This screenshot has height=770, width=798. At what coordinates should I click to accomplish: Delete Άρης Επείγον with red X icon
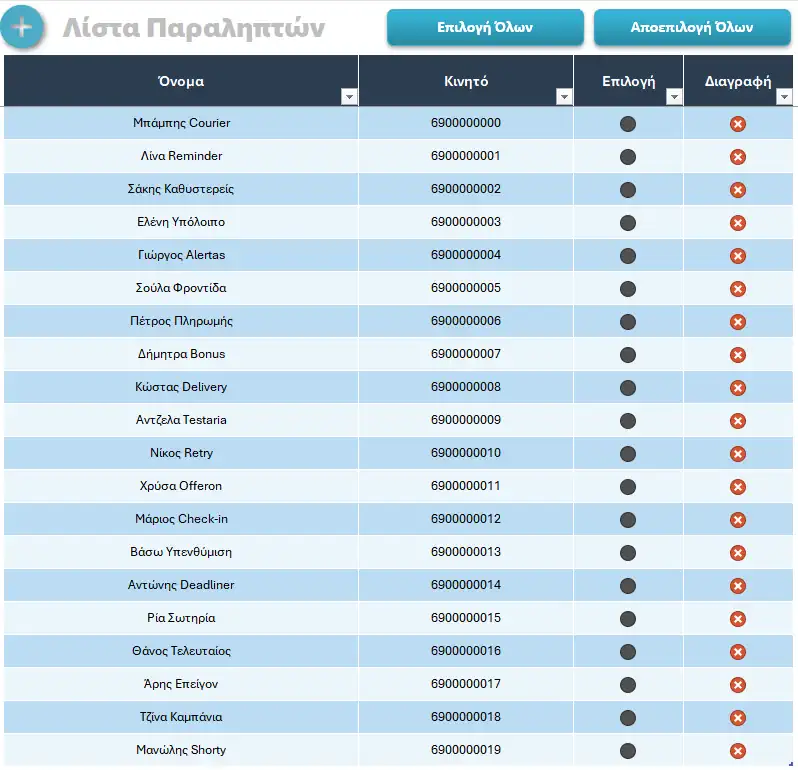737,685
